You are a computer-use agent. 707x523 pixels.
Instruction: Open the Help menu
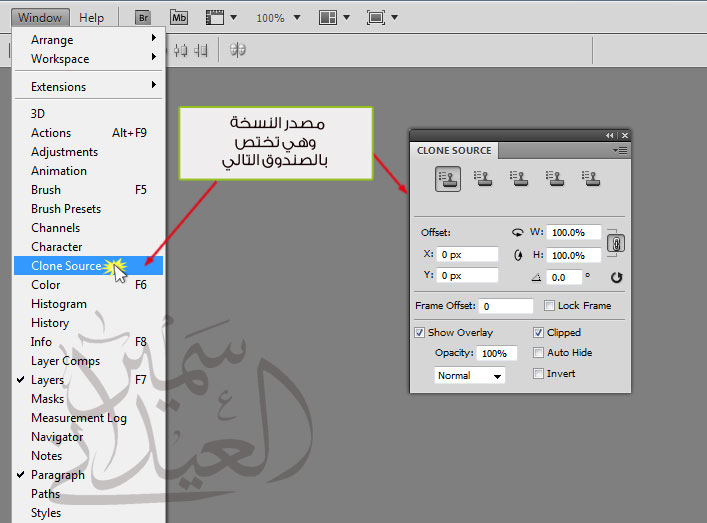(x=91, y=18)
